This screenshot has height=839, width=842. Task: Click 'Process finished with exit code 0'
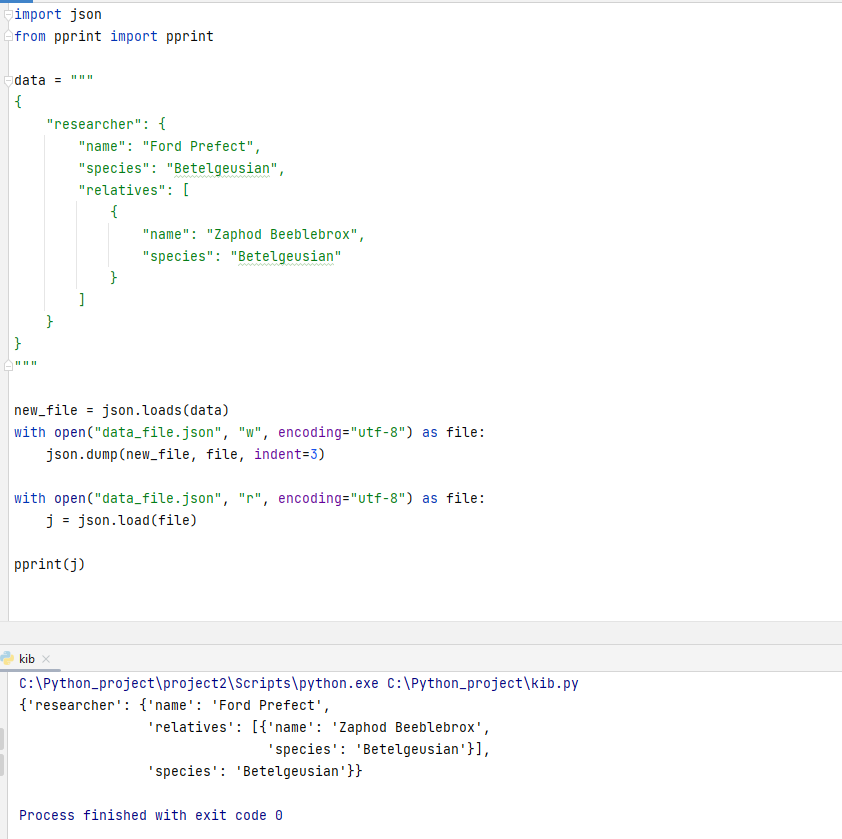[151, 815]
